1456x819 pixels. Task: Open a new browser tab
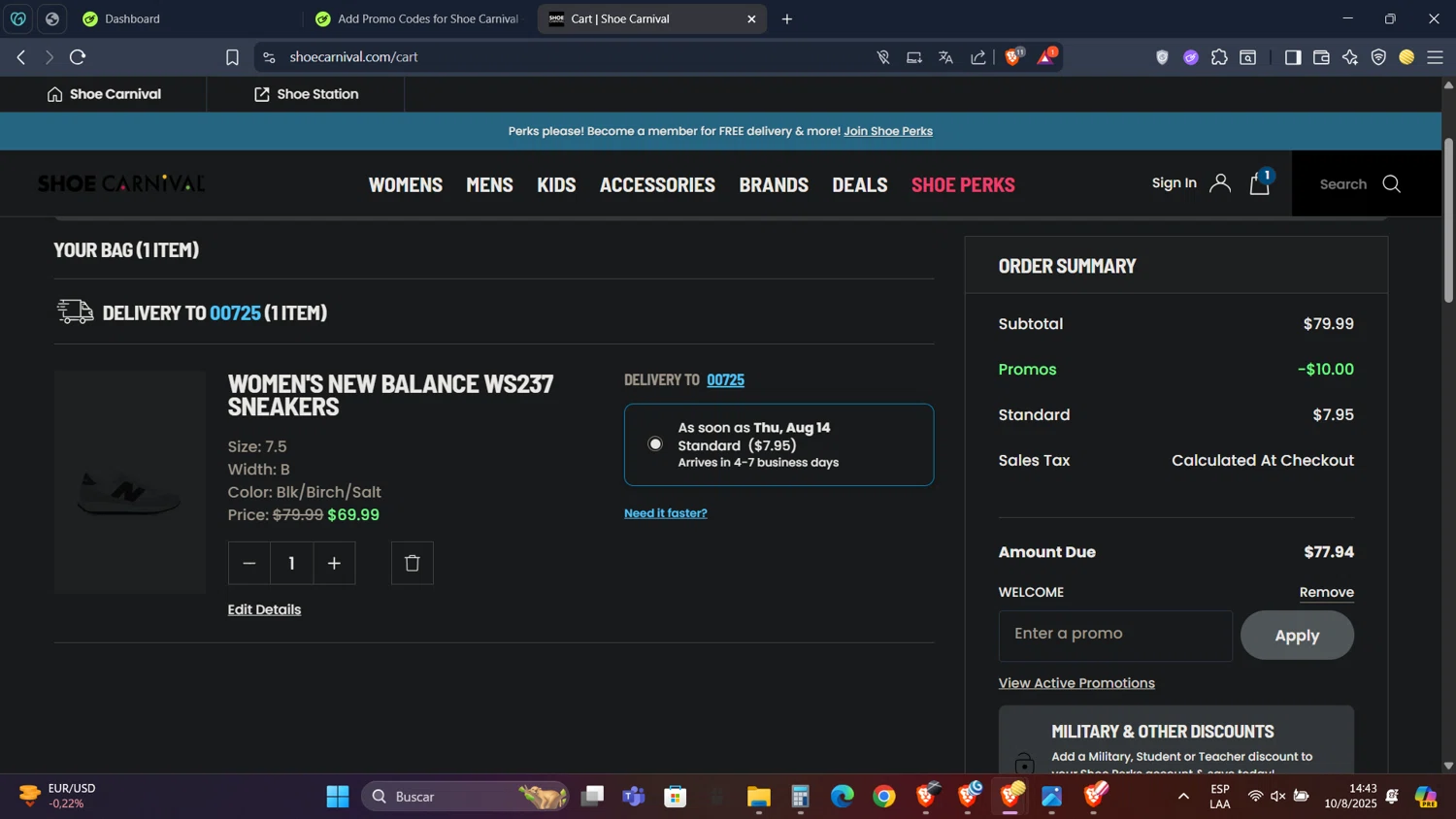coord(787,18)
